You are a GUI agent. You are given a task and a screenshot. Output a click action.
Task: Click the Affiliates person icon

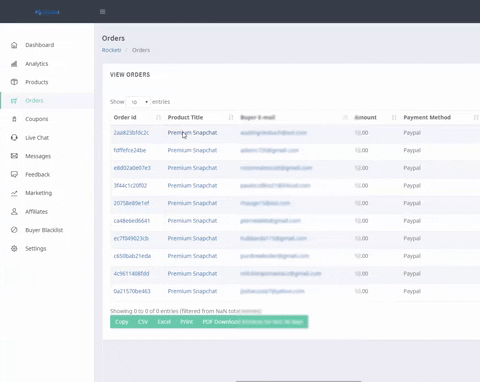(14, 211)
